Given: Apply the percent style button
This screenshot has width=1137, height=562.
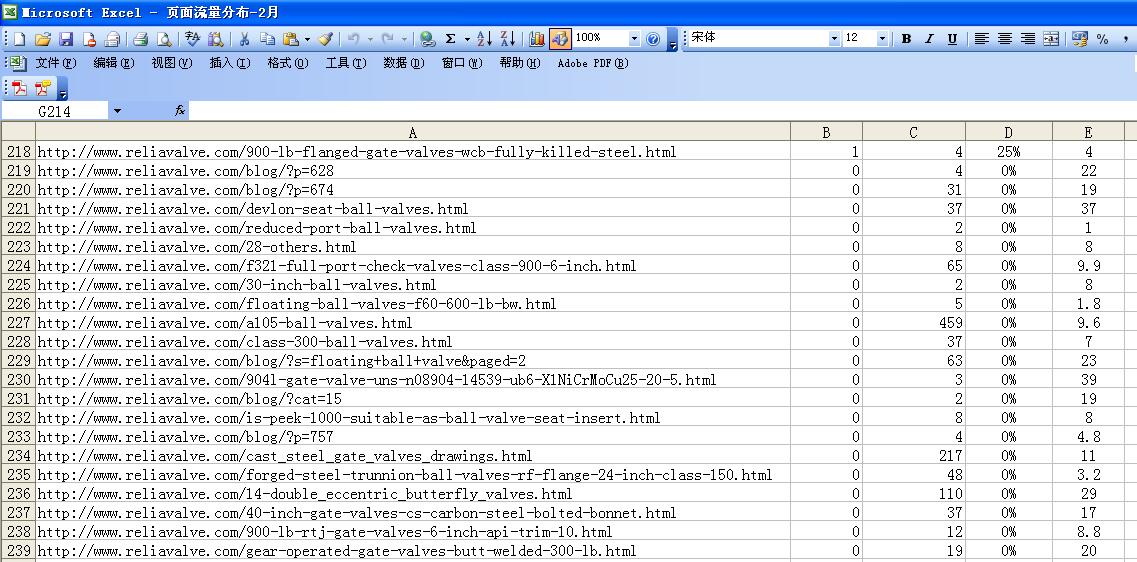Looking at the screenshot, I should [1102, 39].
